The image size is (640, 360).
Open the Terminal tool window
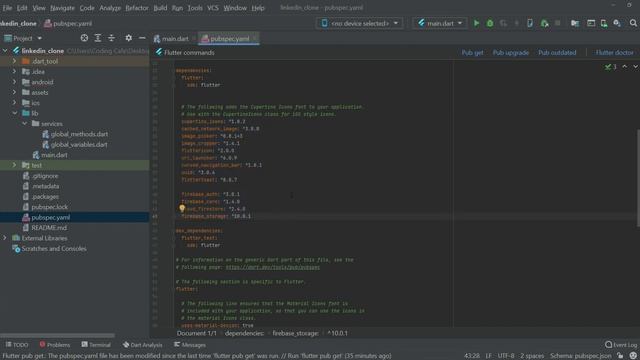coord(96,345)
